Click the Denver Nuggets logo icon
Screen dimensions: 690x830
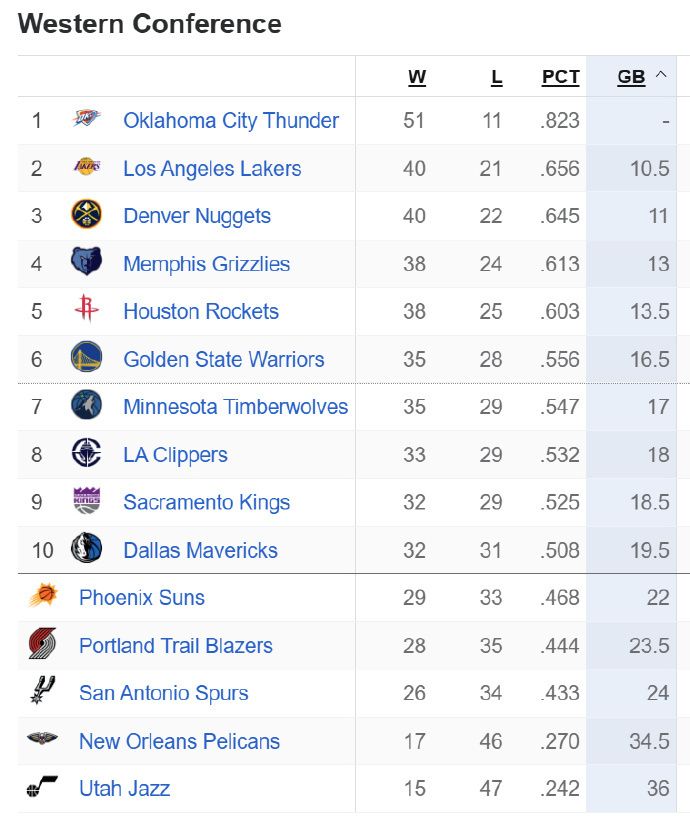pos(87,215)
